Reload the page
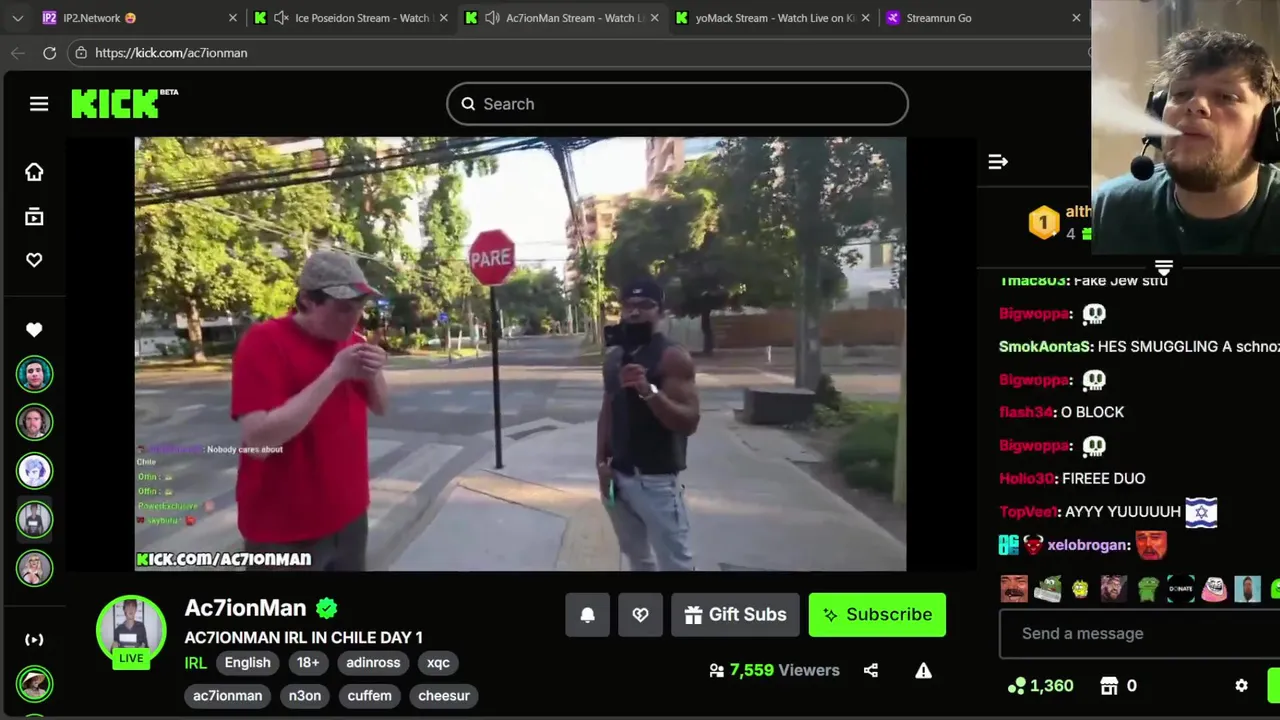Image resolution: width=1280 pixels, height=720 pixels. point(49,53)
